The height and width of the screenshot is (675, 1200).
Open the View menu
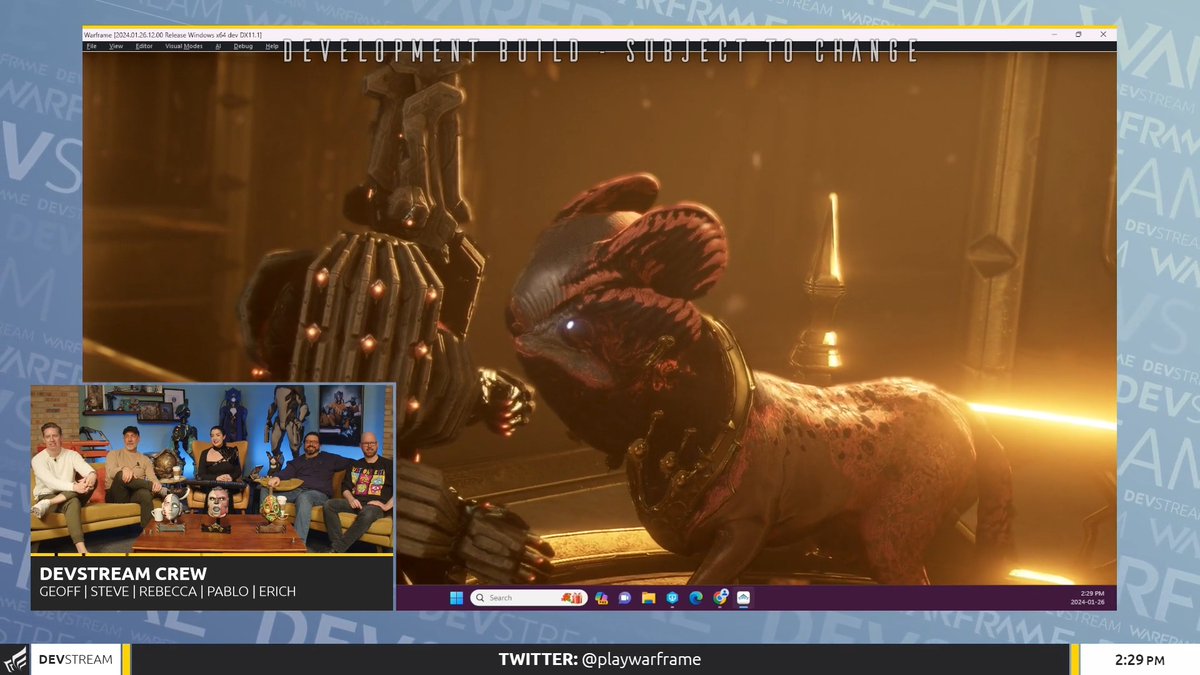(x=116, y=46)
